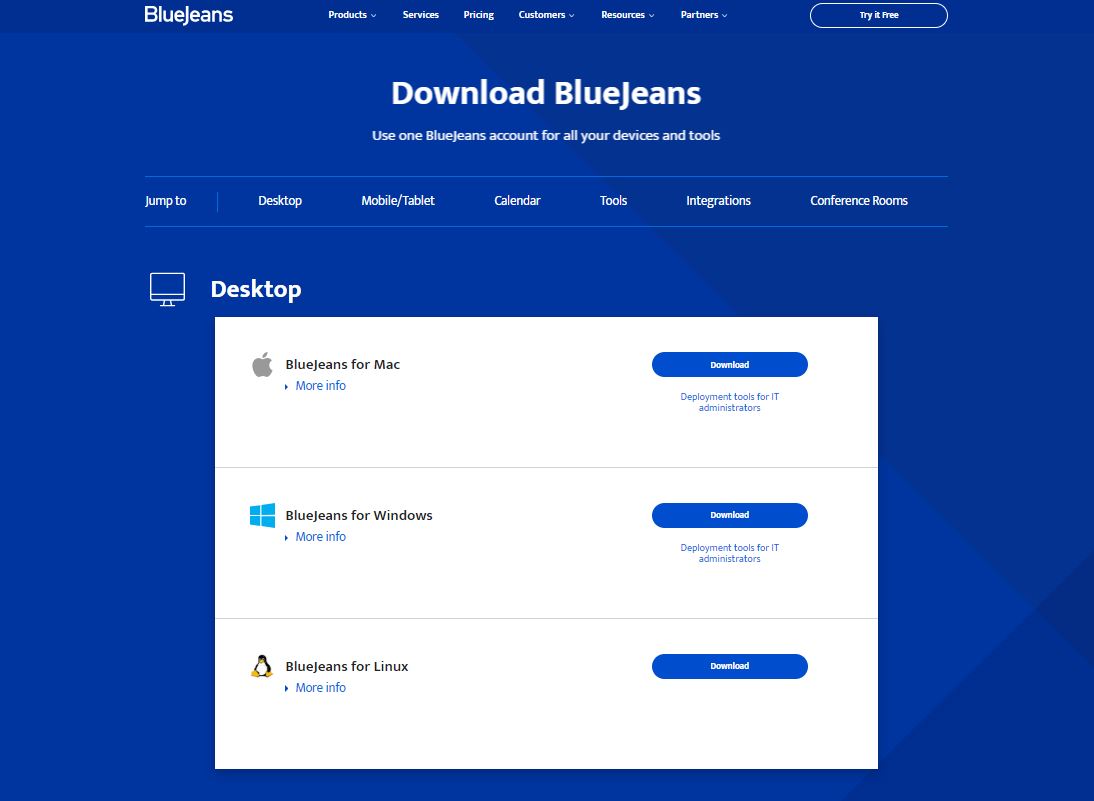Click the Windows logo icon
The width and height of the screenshot is (1094, 801).
click(262, 516)
